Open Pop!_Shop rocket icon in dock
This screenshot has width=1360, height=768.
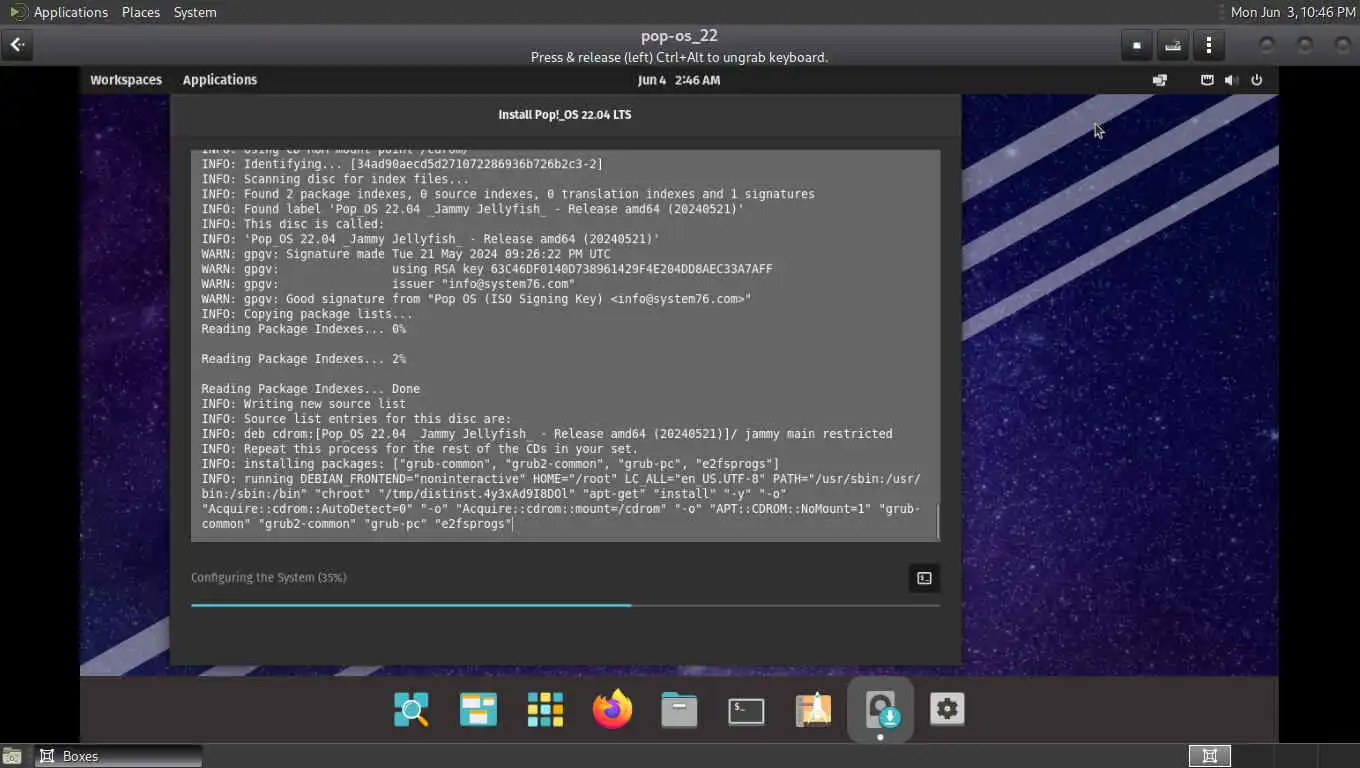pyautogui.click(x=813, y=710)
